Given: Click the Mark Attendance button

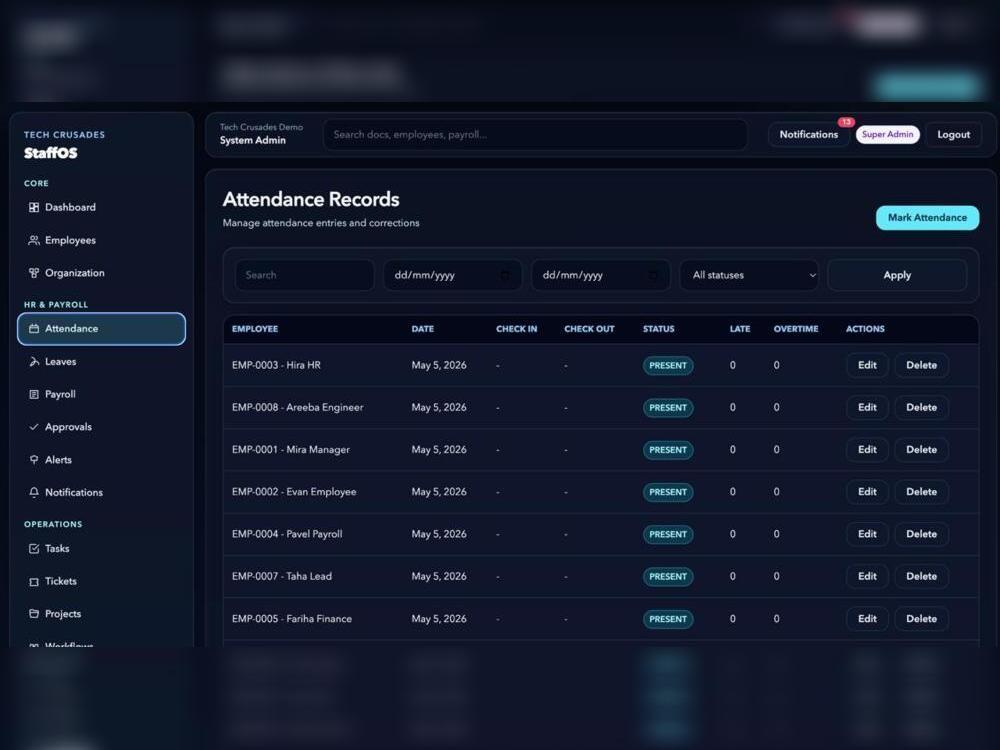Looking at the screenshot, I should (x=927, y=217).
